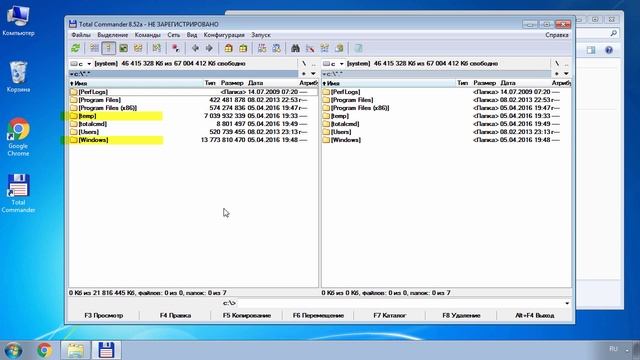Show directory tree view toolbar icon
The height and width of the screenshot is (360, 640).
(x=138, y=48)
